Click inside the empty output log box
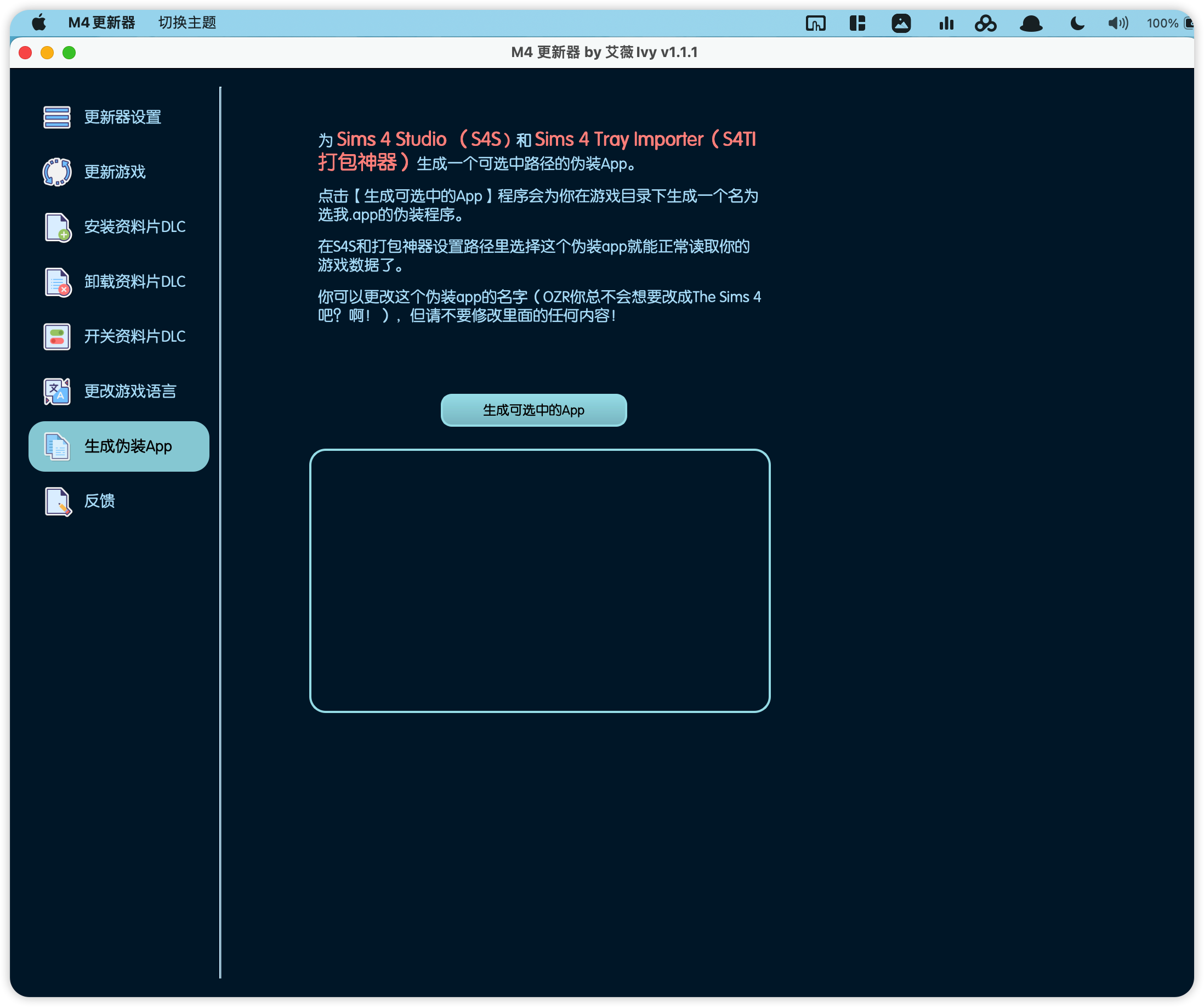 (x=539, y=581)
